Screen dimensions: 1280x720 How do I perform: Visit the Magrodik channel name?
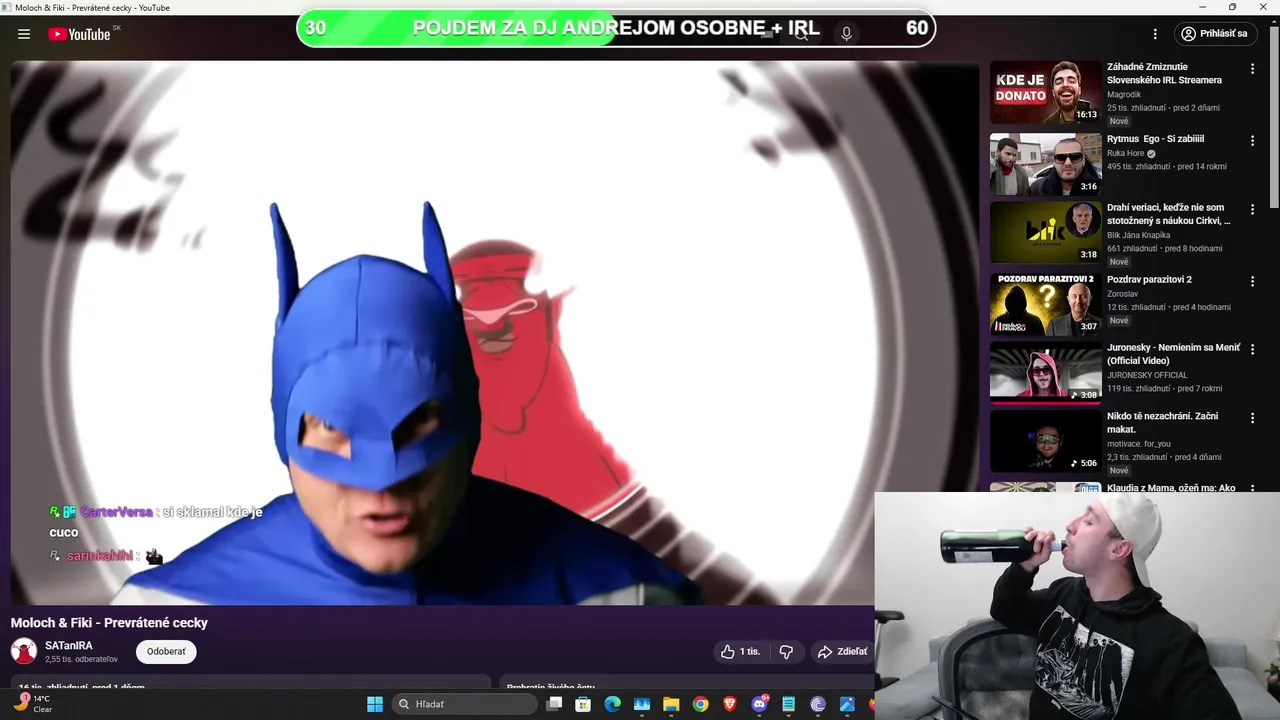point(1124,94)
